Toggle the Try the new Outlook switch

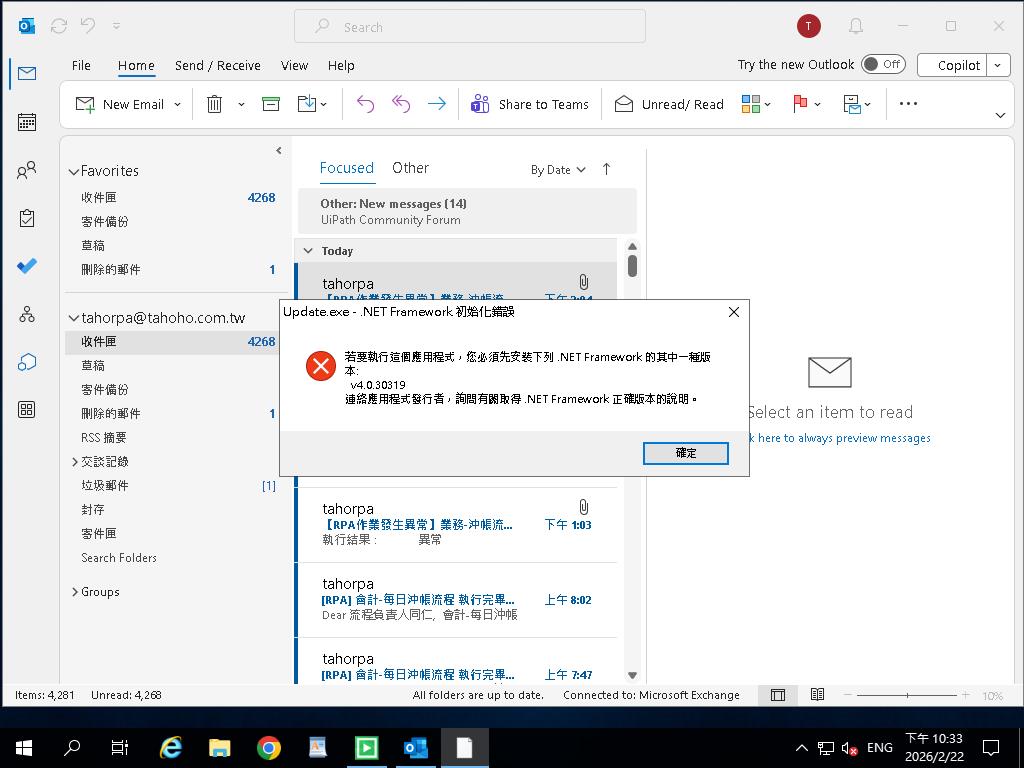(883, 64)
